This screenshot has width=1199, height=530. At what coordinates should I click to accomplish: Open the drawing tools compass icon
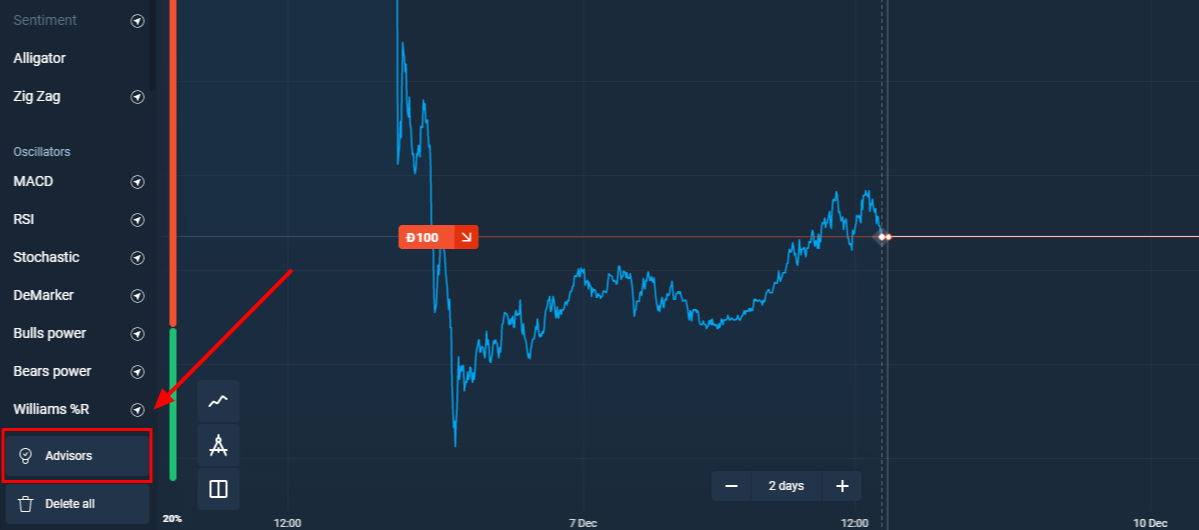[218, 445]
